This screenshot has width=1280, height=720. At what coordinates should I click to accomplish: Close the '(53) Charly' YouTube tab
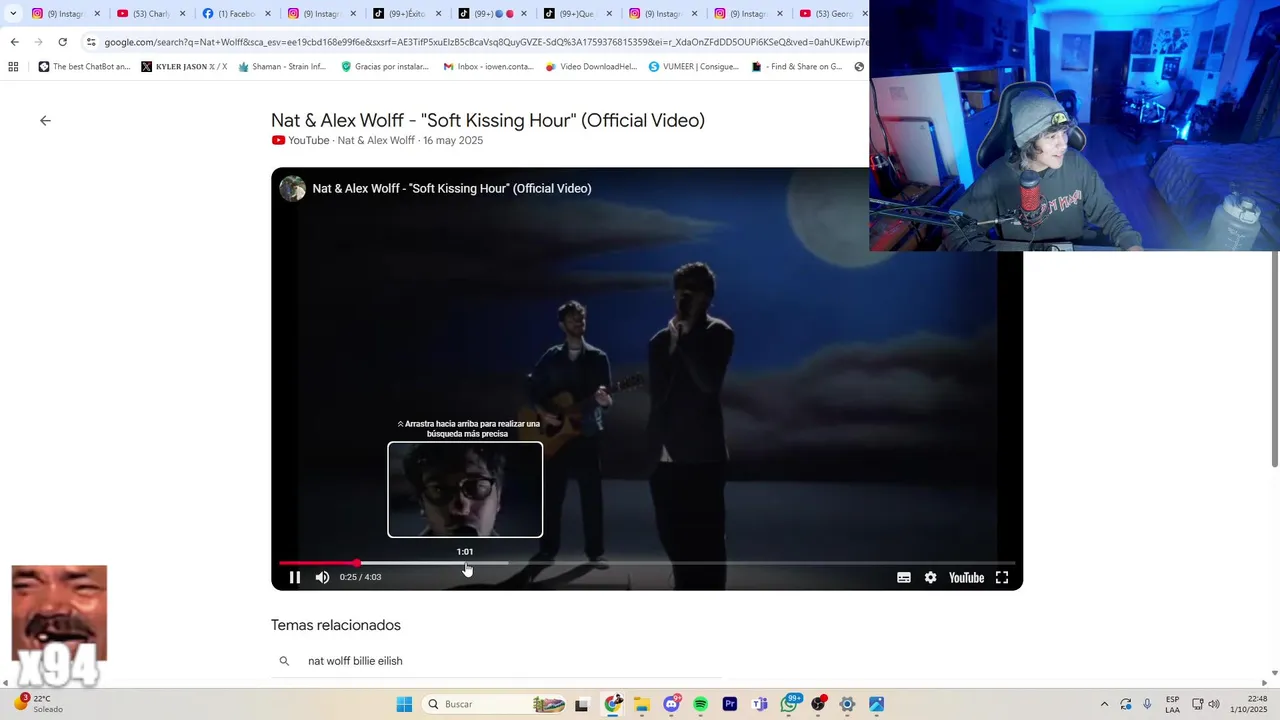click(182, 13)
